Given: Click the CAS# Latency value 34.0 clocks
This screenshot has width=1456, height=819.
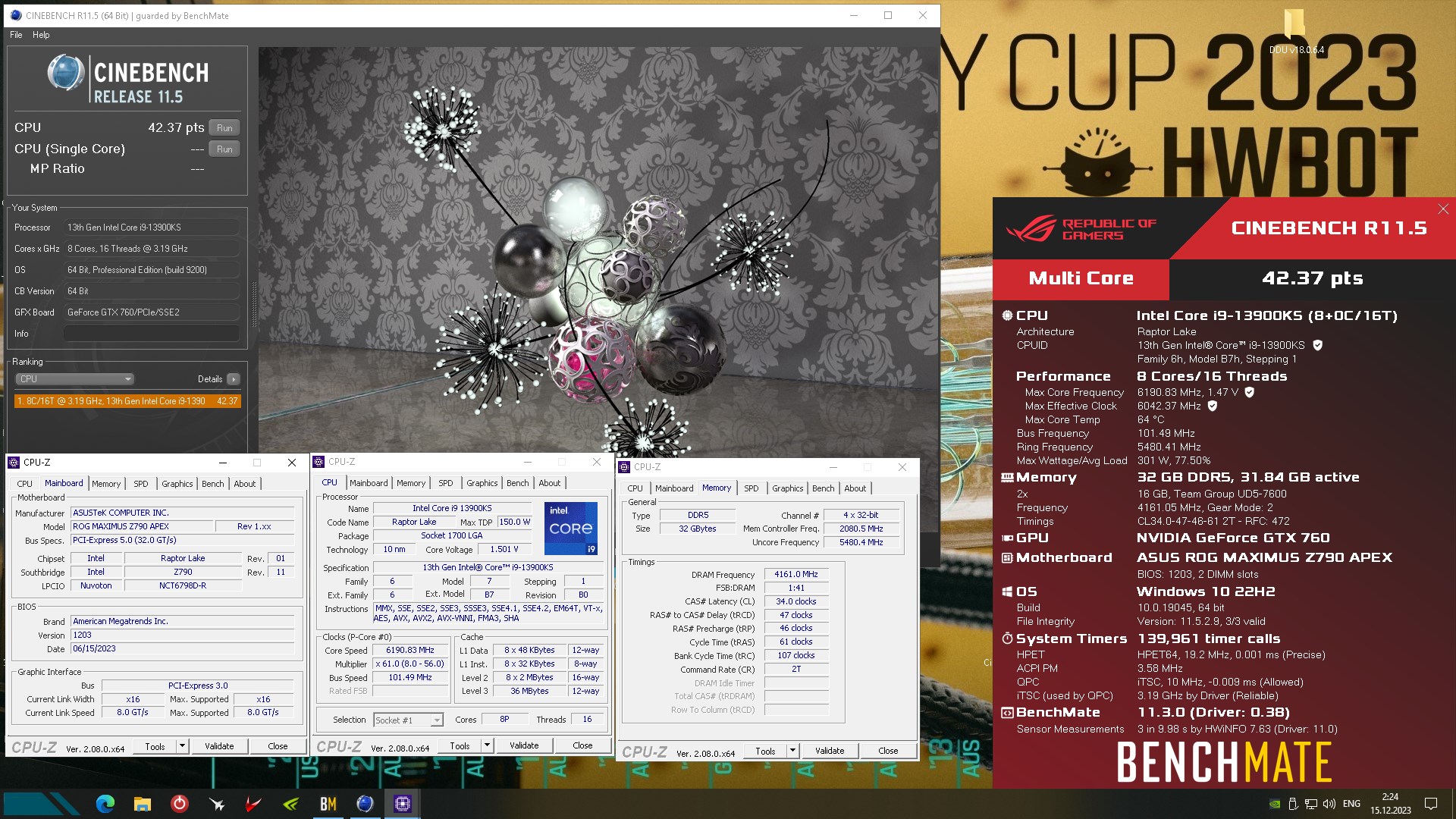Looking at the screenshot, I should pyautogui.click(x=796, y=602).
